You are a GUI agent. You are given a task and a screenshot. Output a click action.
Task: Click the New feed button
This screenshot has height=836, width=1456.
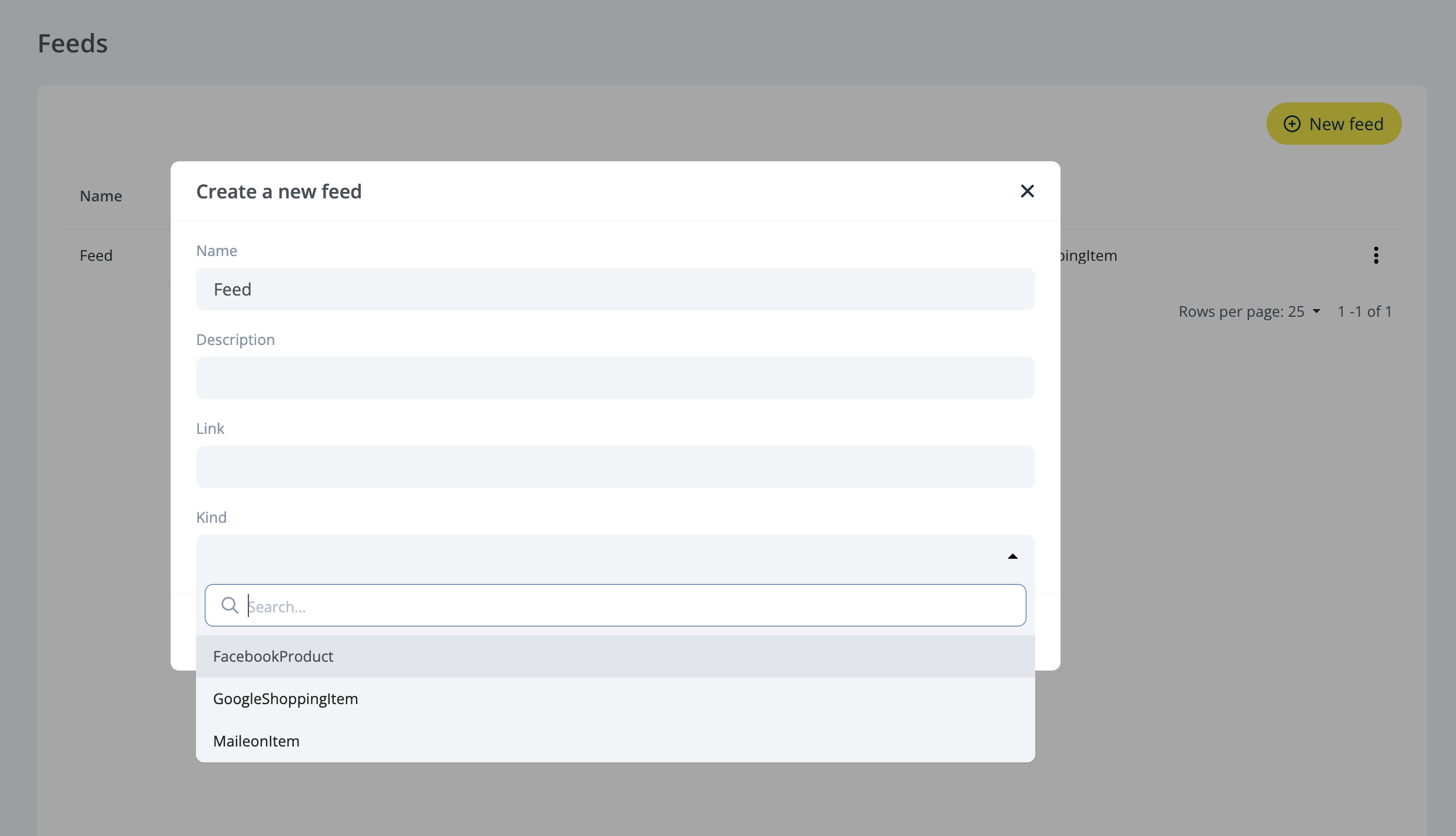click(x=1334, y=124)
